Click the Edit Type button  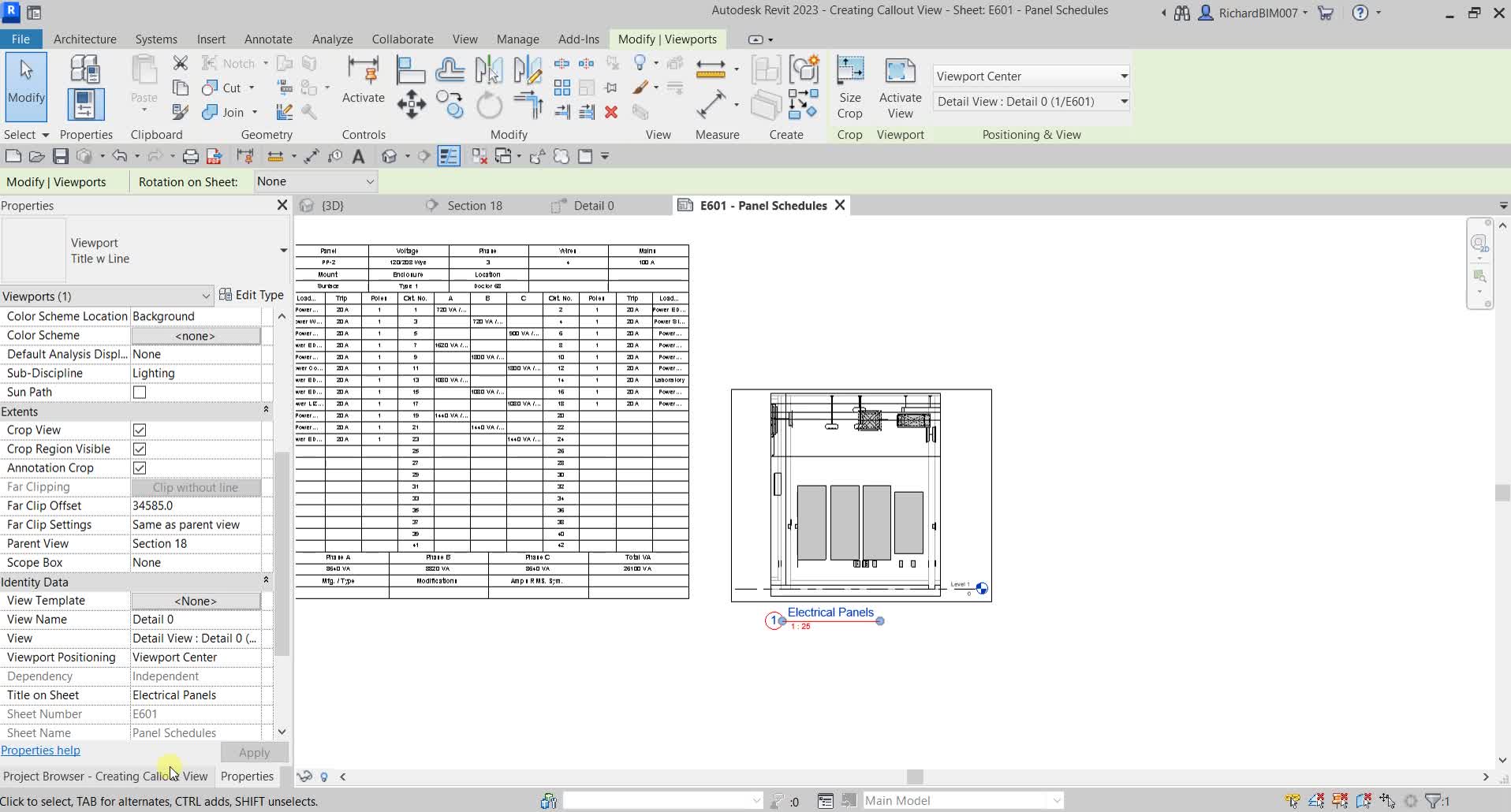click(252, 295)
